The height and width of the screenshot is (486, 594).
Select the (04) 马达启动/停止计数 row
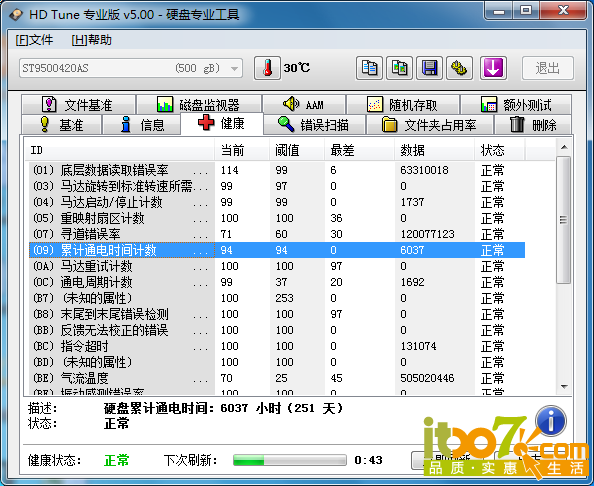coord(277,202)
